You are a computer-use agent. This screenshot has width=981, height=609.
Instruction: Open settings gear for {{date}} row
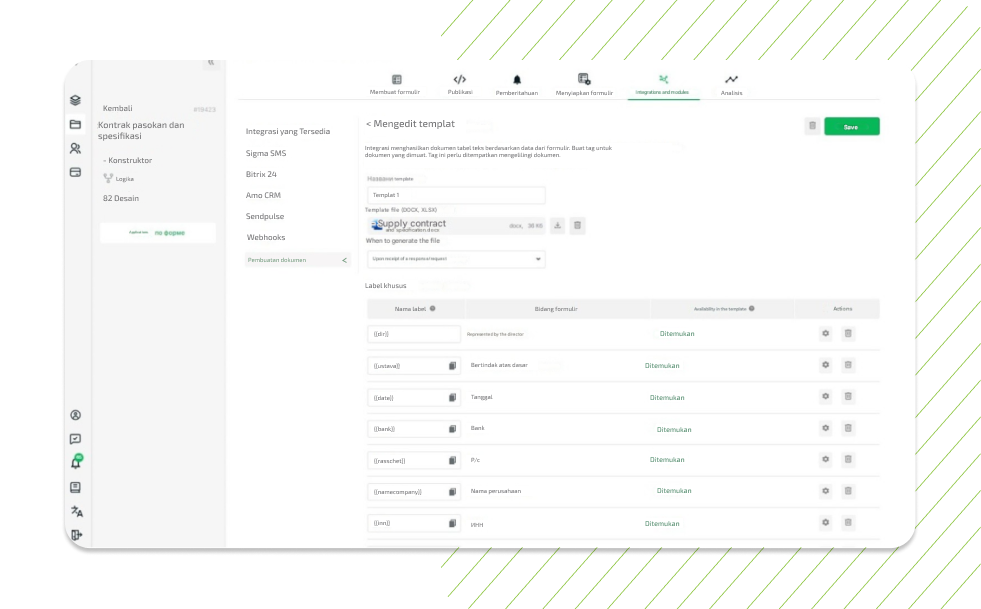click(x=825, y=397)
